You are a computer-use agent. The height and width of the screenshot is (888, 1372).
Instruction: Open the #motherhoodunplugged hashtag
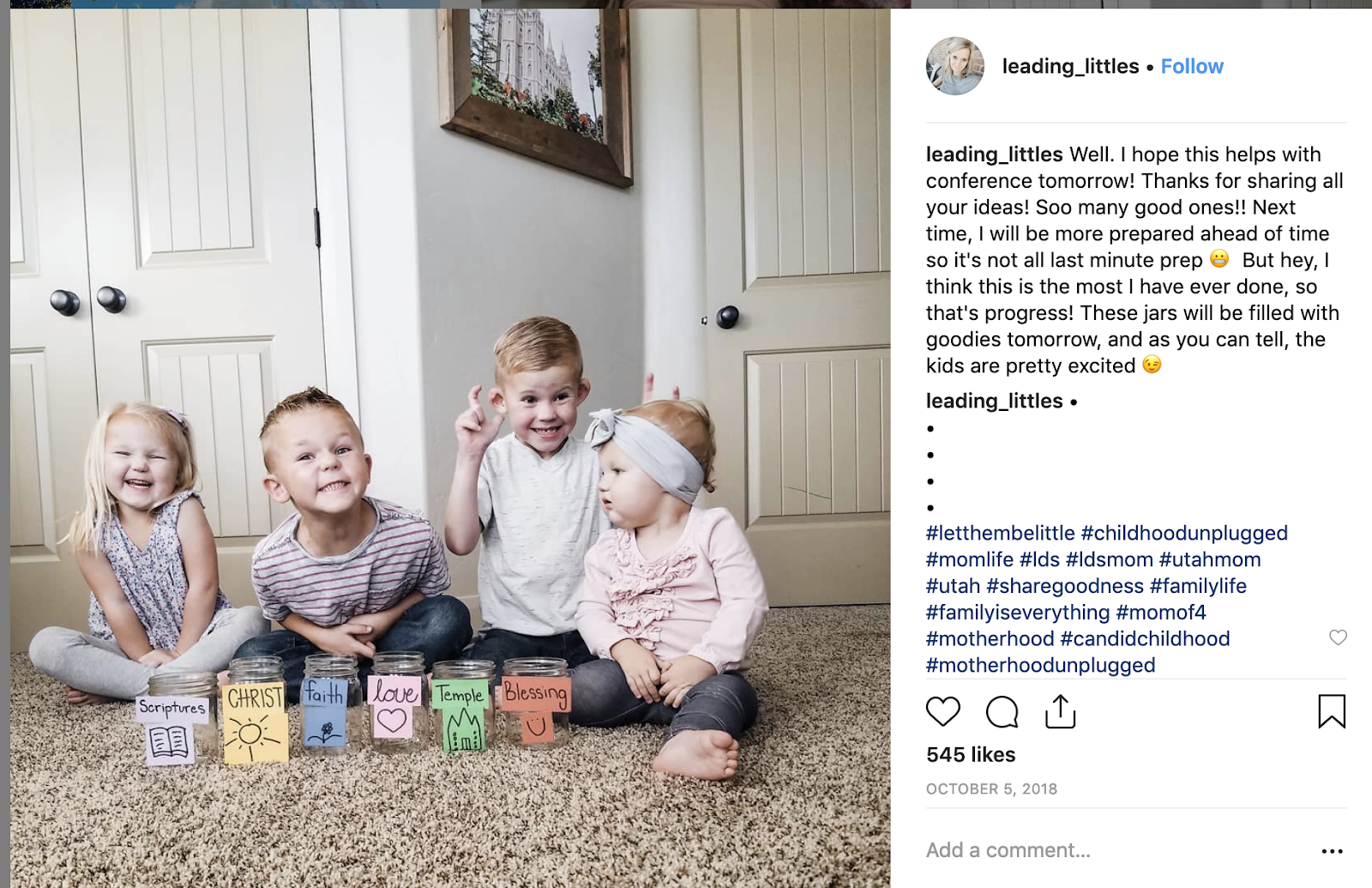[x=1040, y=665]
